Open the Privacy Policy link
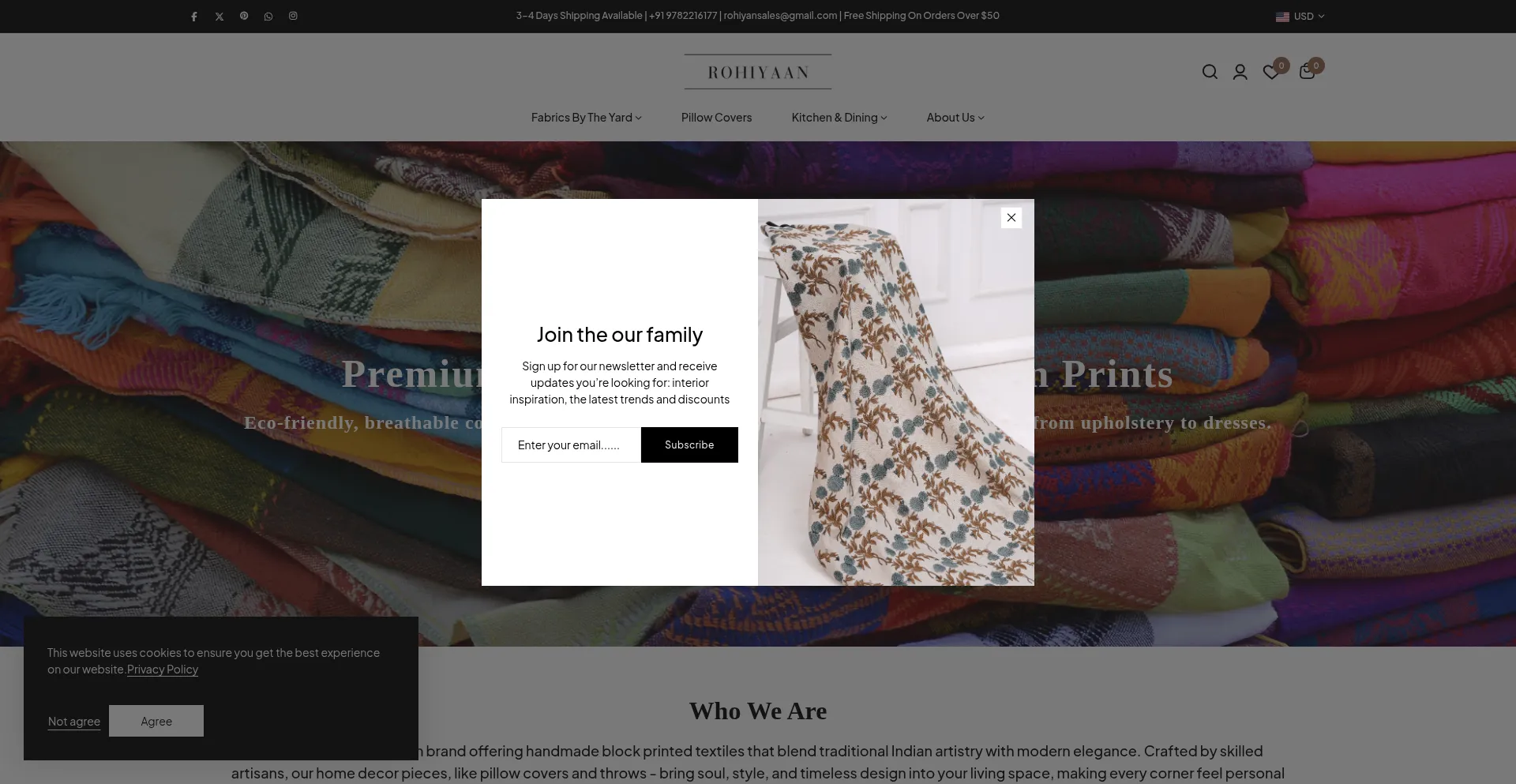Screen dimensions: 1516x784 tap(163, 670)
